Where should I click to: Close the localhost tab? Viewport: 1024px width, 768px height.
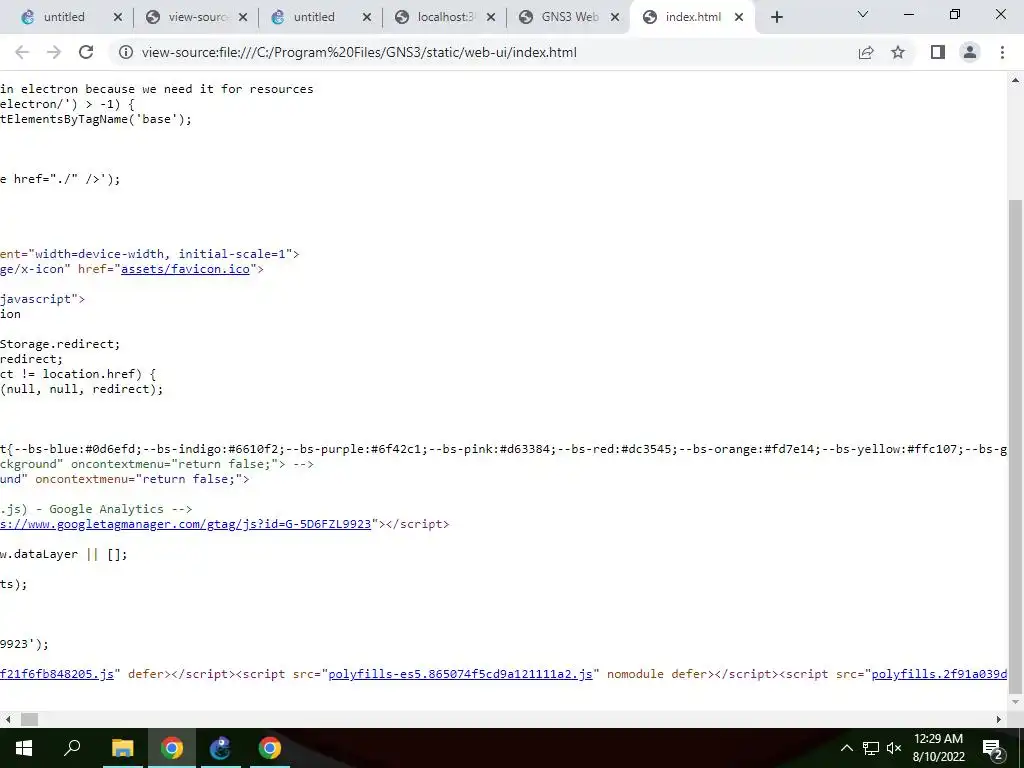[x=491, y=17]
